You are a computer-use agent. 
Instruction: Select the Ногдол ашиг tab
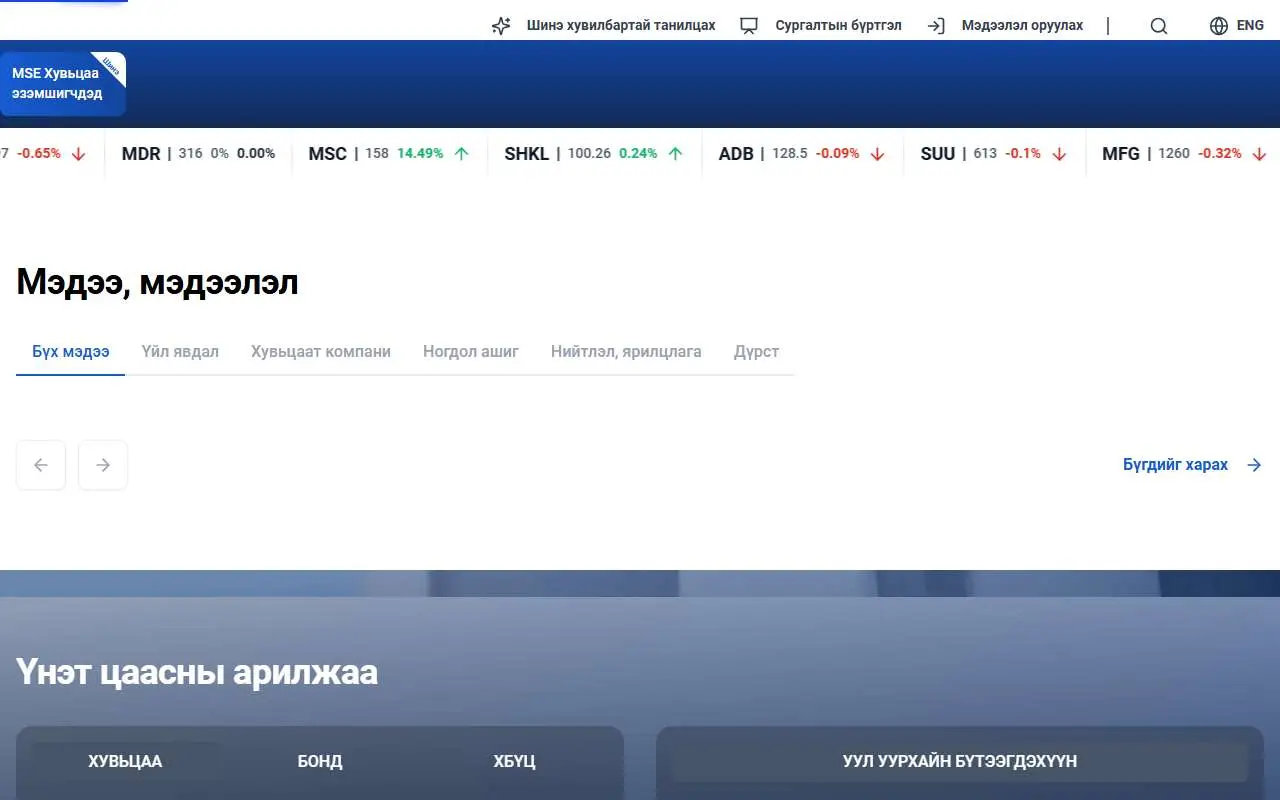(471, 352)
